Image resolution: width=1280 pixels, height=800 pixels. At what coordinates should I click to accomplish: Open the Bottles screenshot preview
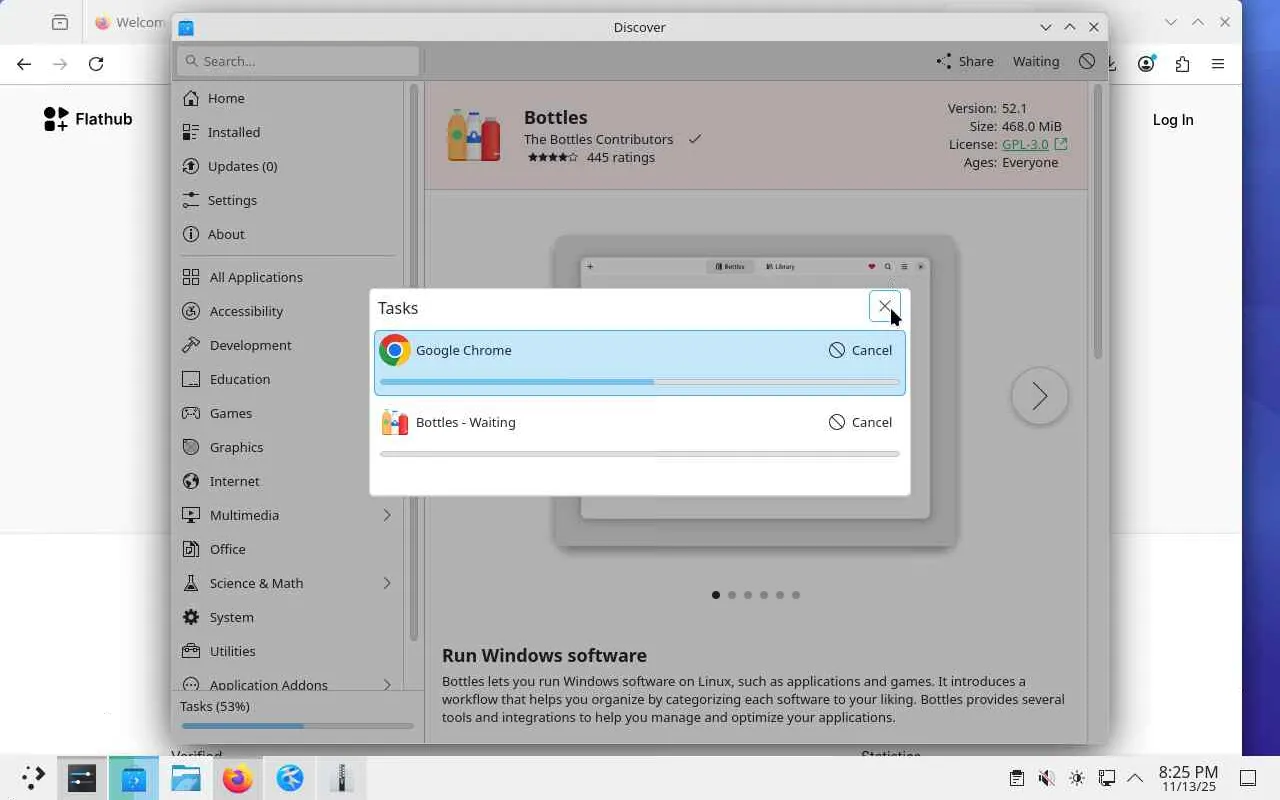point(755,391)
